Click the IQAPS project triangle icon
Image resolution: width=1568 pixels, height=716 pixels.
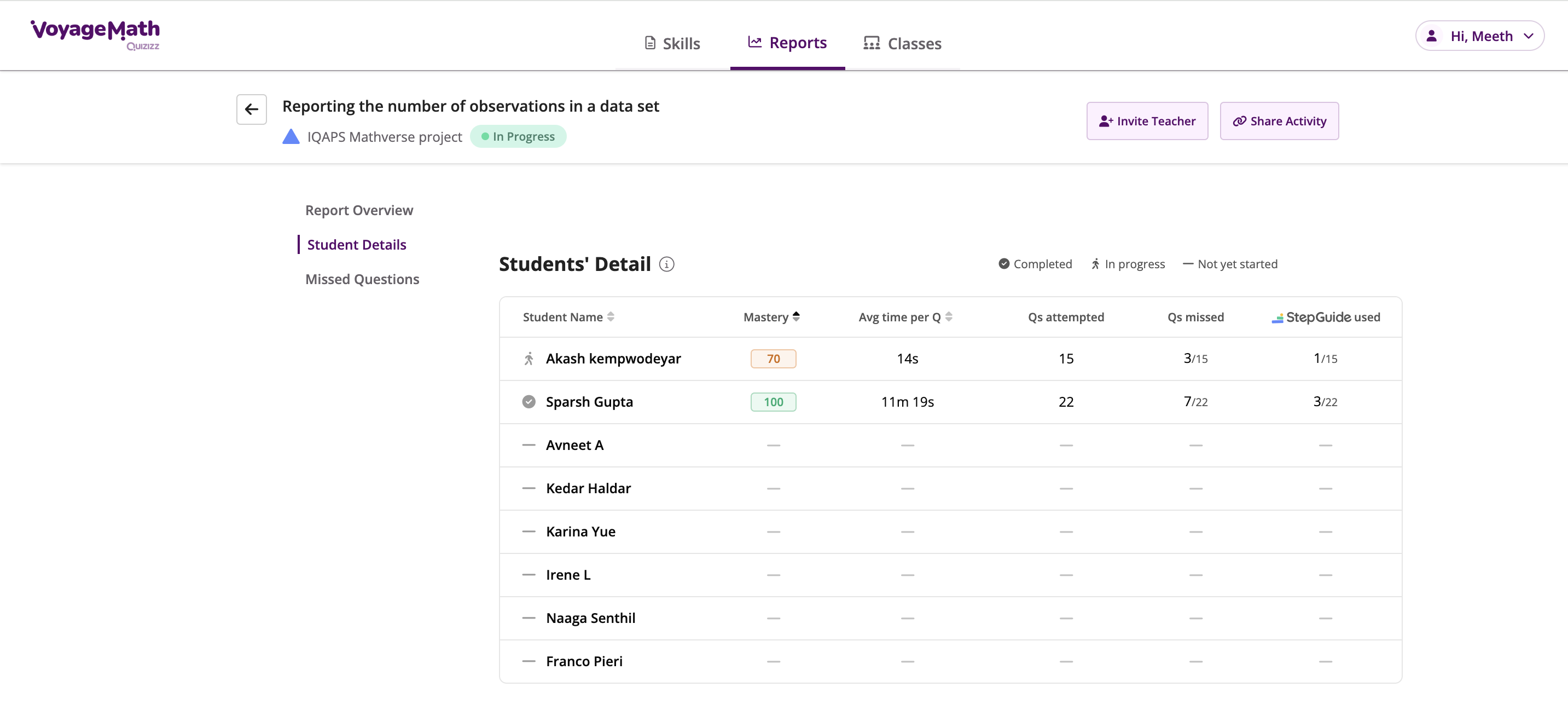(x=291, y=136)
